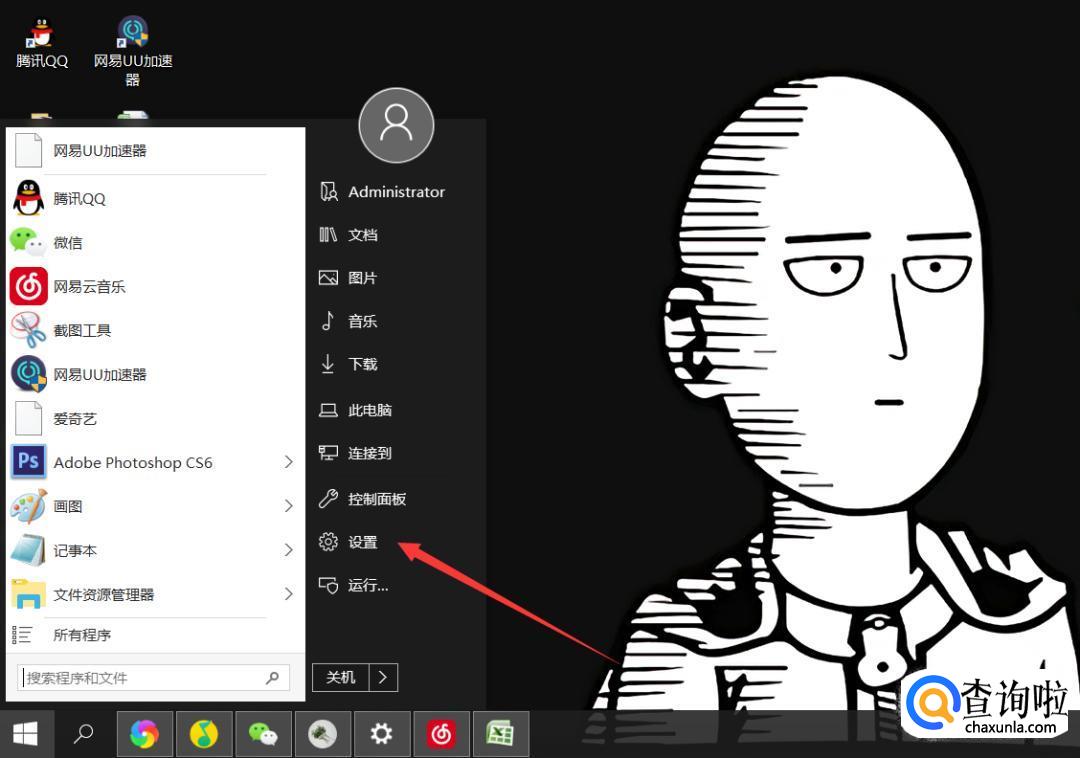
Task: Open Excel from the taskbar
Action: (499, 735)
